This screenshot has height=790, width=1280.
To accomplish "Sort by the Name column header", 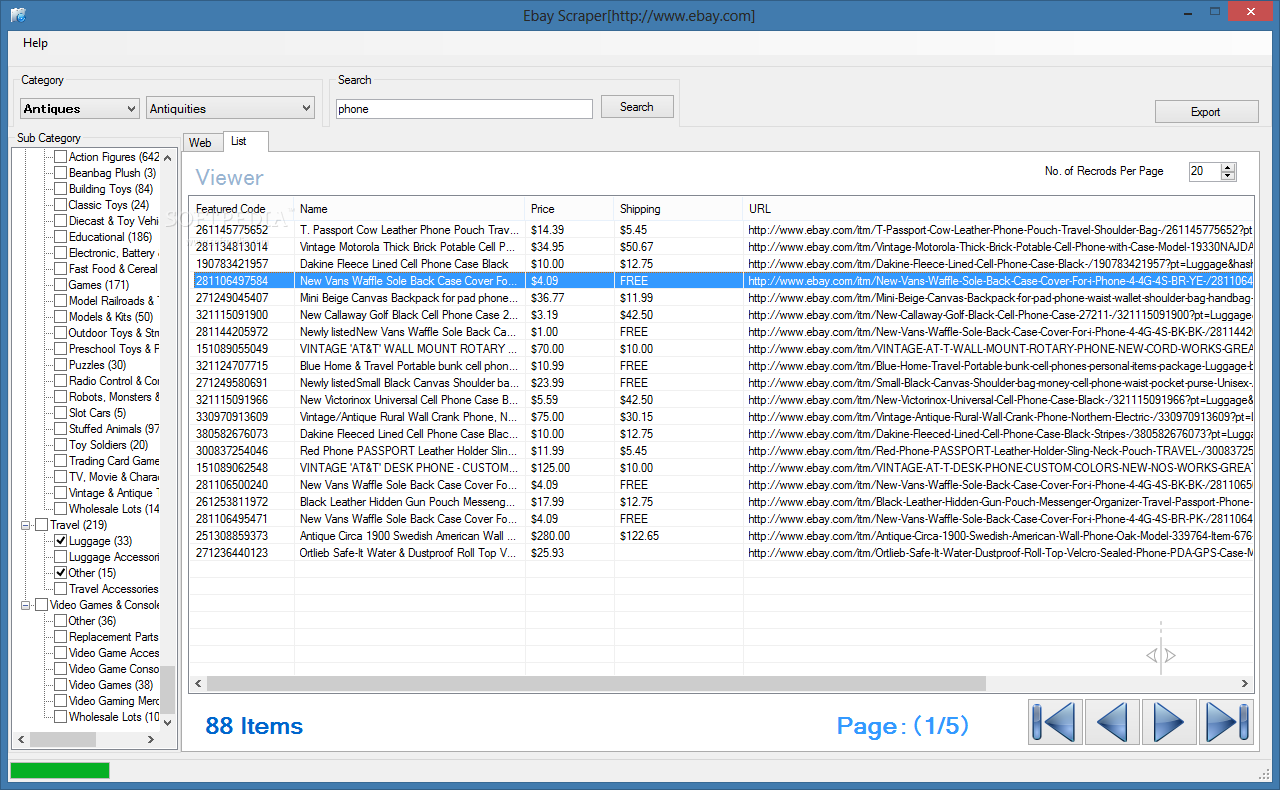I will point(409,209).
